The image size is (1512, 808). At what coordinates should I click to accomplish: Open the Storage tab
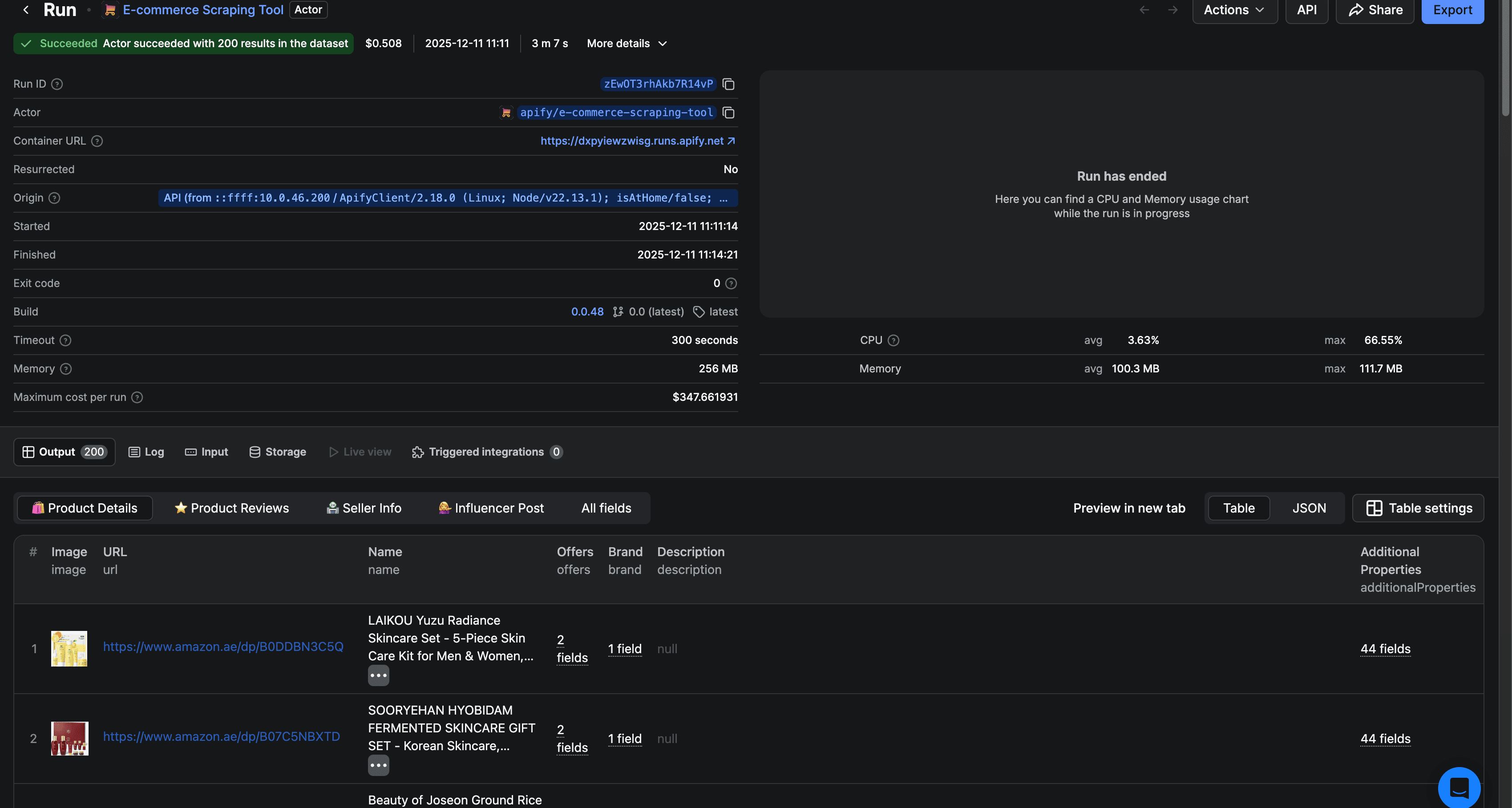pyautogui.click(x=277, y=452)
